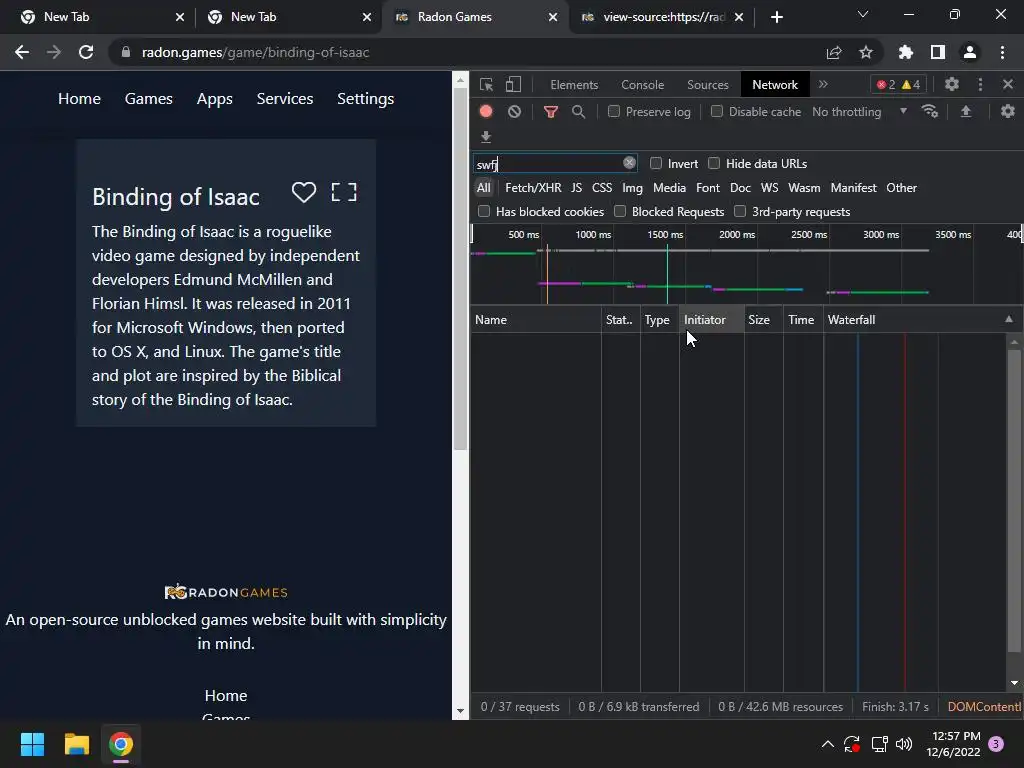Open the Games nav link
The height and width of the screenshot is (768, 1024).
tap(149, 99)
